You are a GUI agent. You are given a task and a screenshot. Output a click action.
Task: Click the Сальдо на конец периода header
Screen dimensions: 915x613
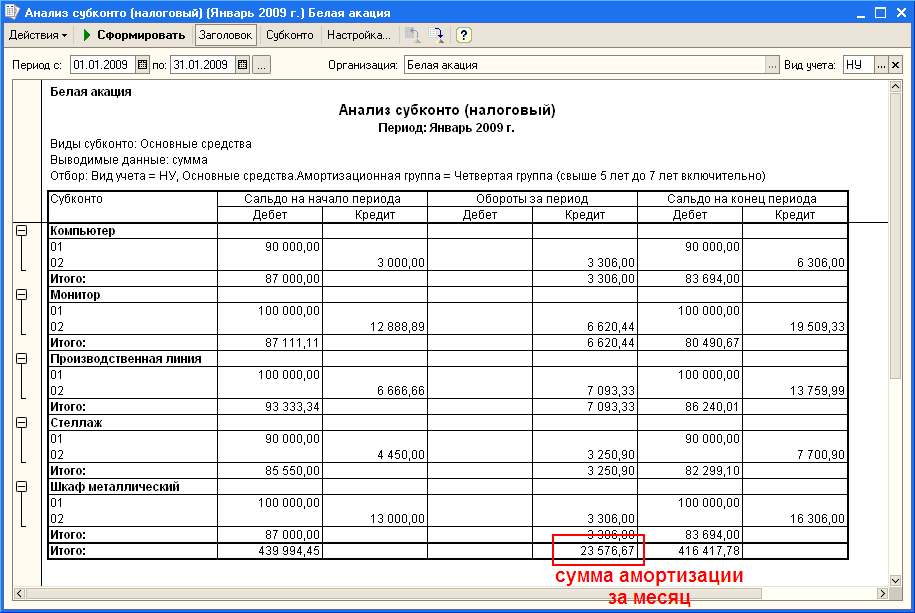click(742, 198)
